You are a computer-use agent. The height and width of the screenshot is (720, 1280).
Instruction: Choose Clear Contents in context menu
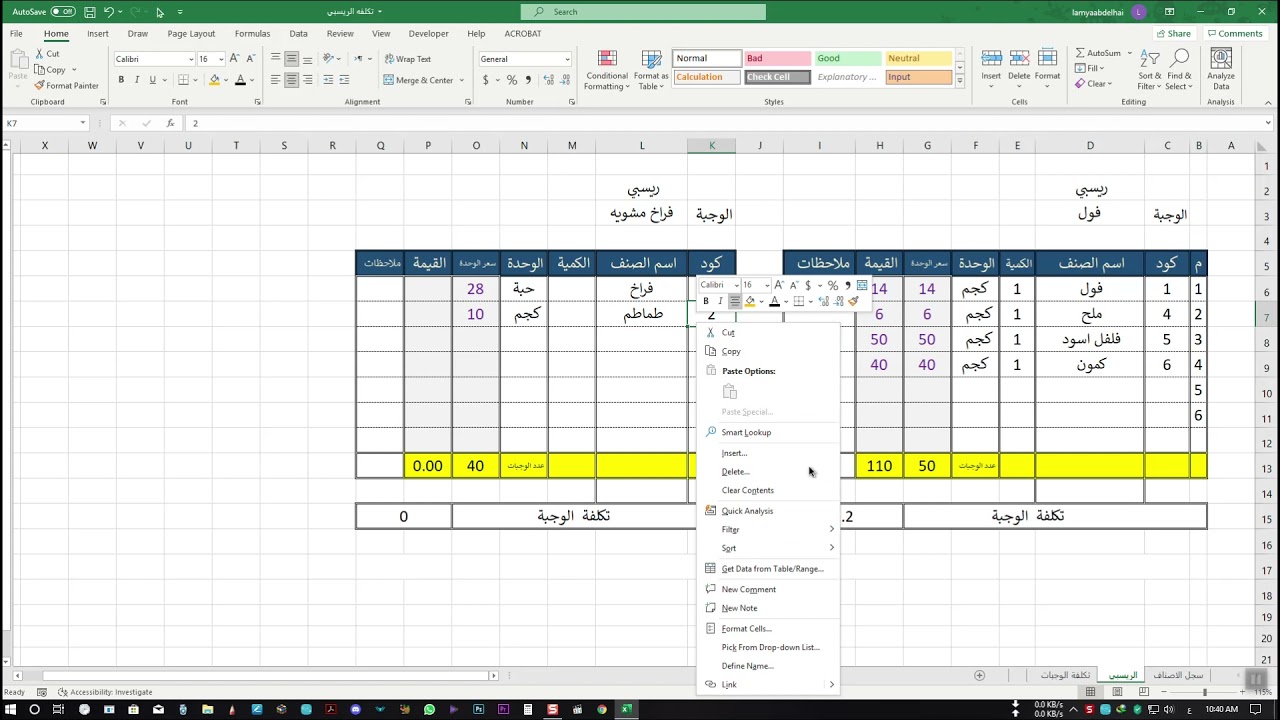click(768, 490)
